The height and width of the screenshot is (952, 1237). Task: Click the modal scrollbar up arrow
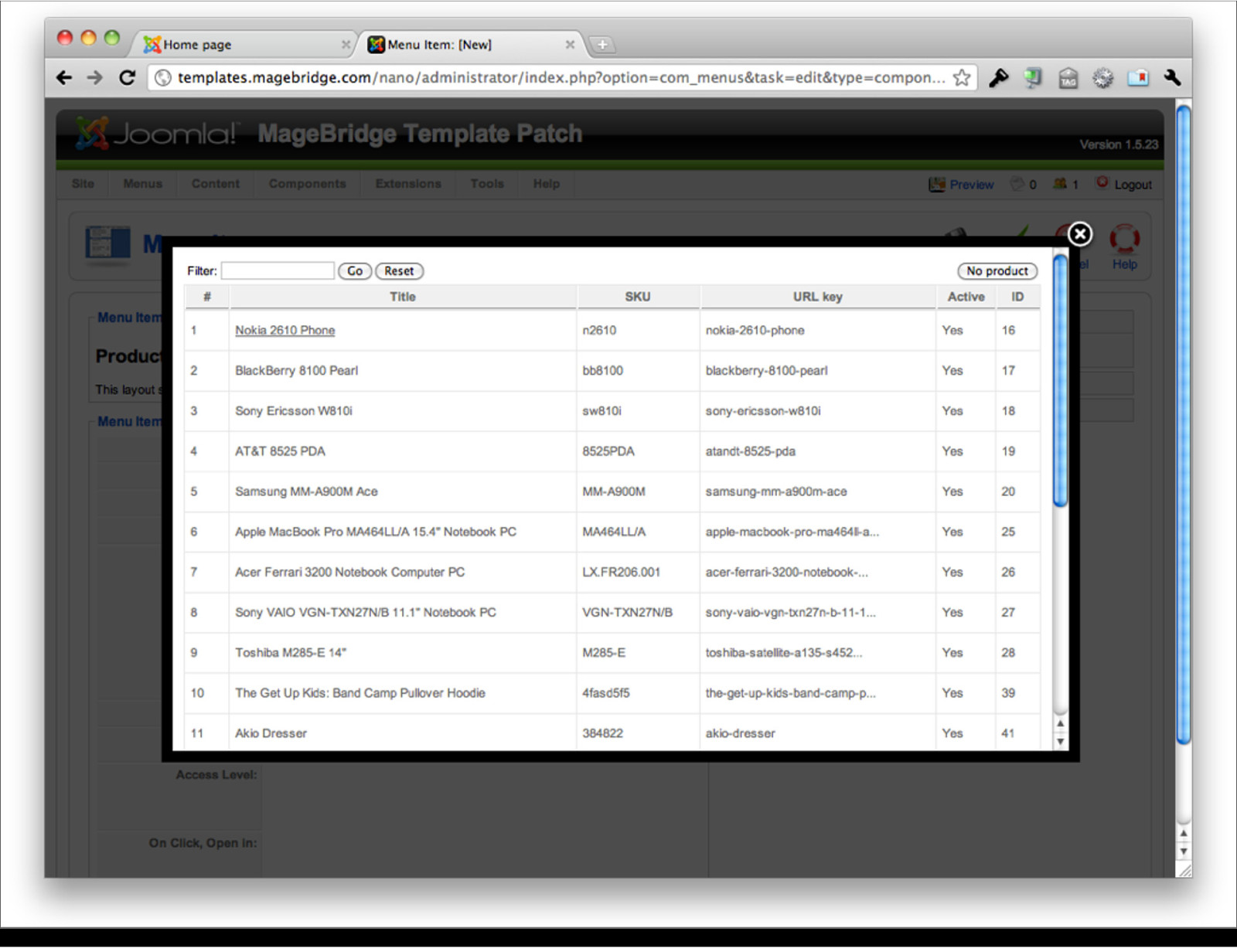(1060, 723)
